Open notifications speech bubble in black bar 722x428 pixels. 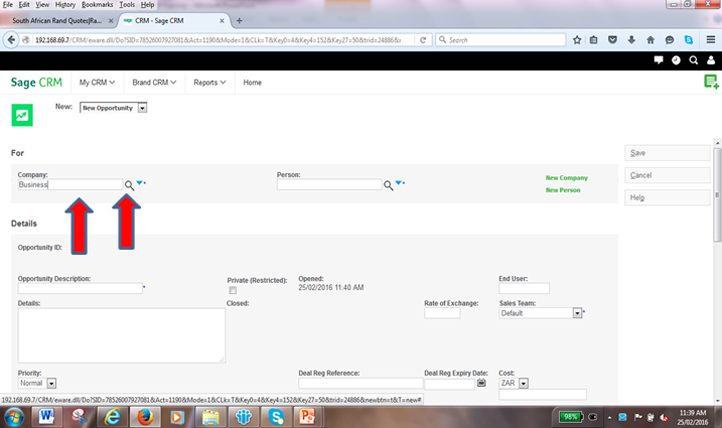[658, 60]
